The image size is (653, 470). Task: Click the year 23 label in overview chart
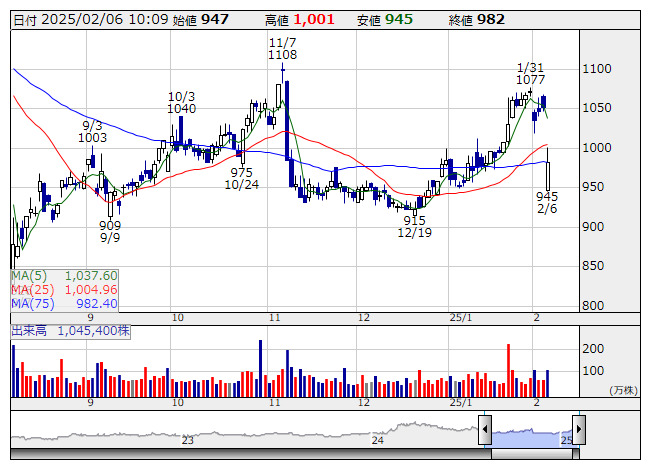pyautogui.click(x=187, y=440)
